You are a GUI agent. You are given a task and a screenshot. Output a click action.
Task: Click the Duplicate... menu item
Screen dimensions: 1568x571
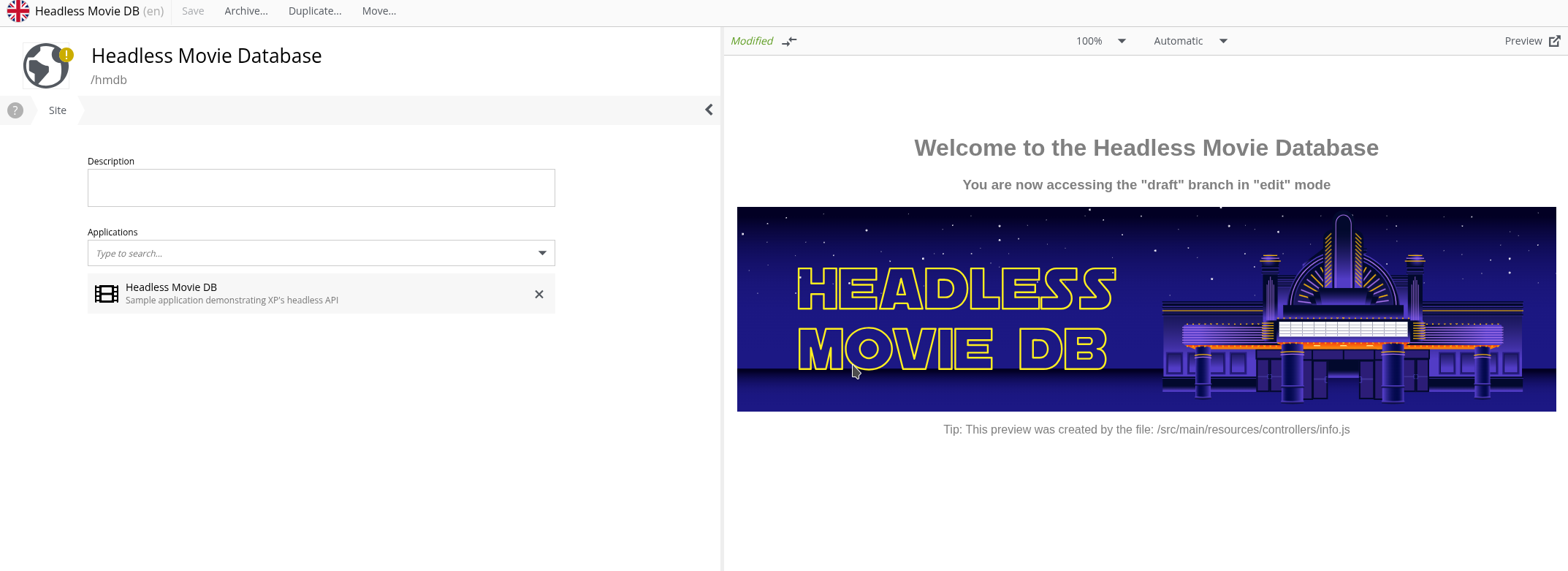coord(315,11)
